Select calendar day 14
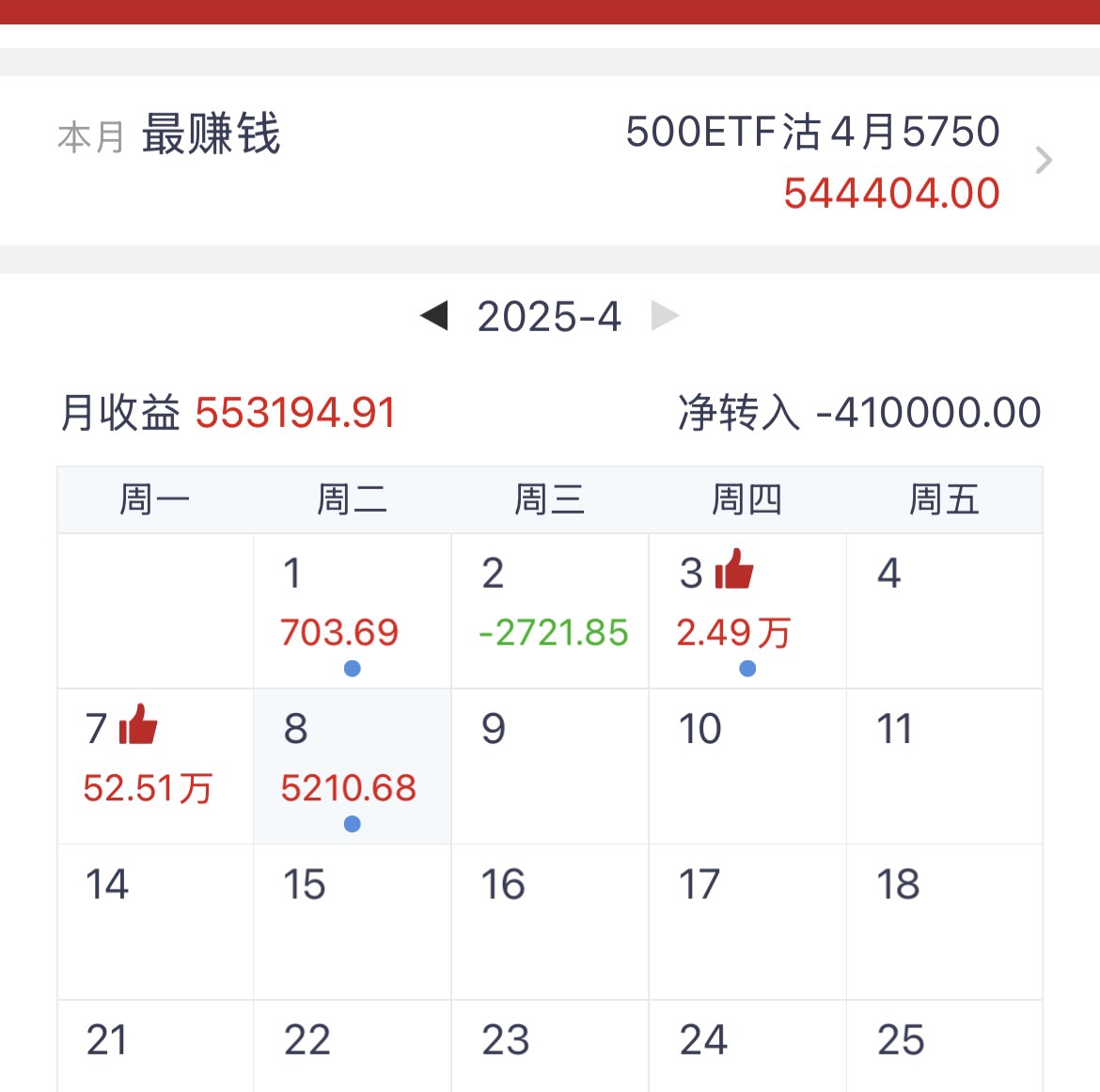The image size is (1100, 1092). point(155,922)
